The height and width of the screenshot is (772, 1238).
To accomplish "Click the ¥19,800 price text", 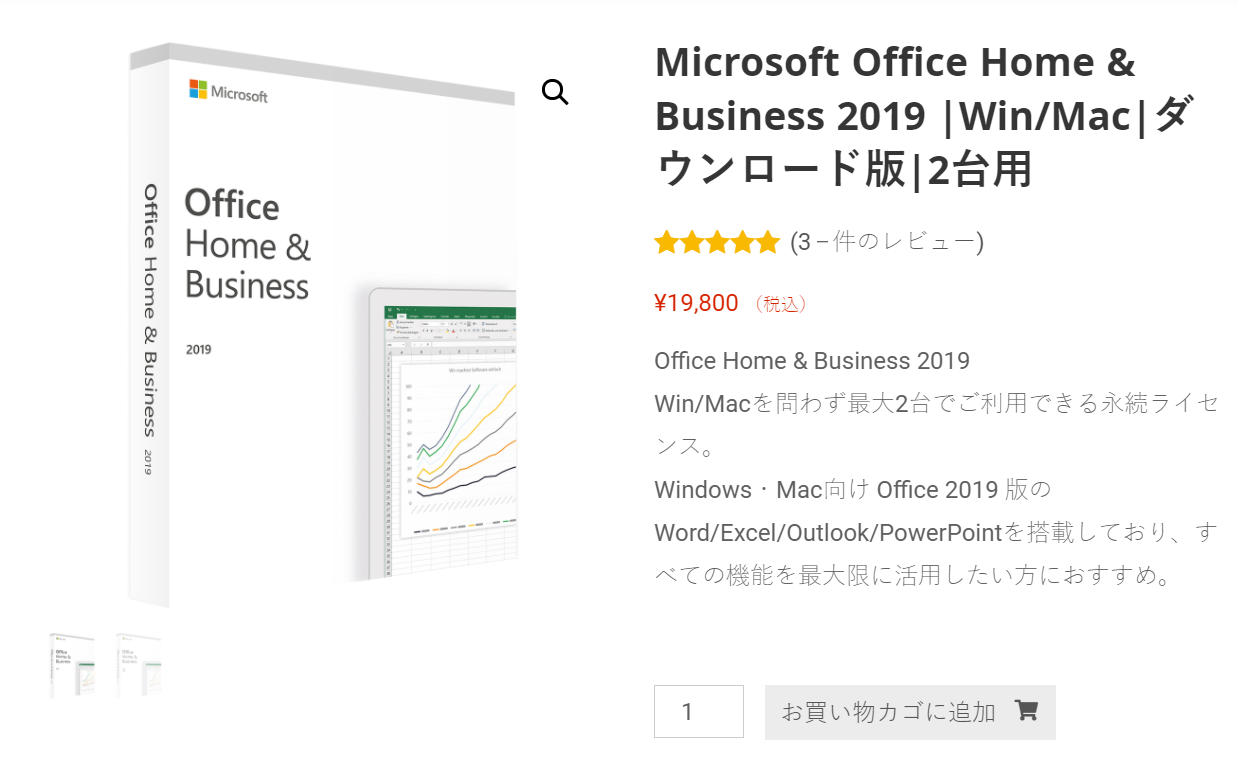I will (696, 303).
